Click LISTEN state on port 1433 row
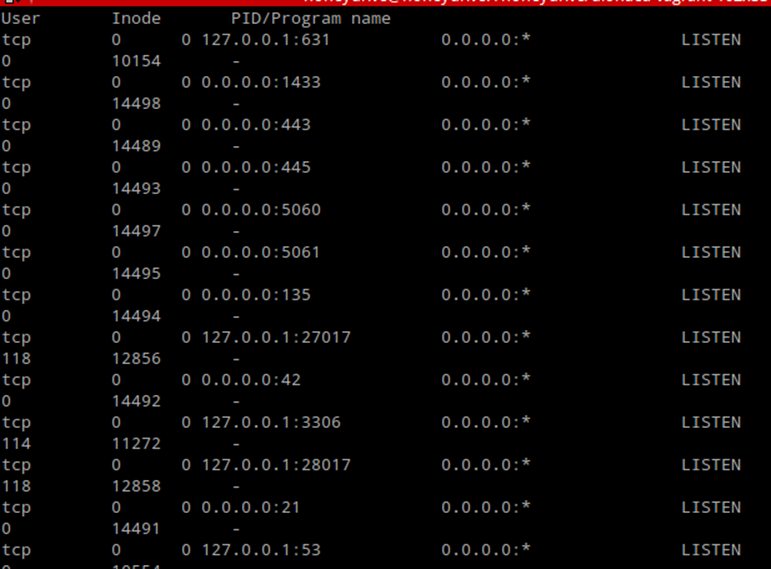This screenshot has width=771, height=569. tap(711, 82)
